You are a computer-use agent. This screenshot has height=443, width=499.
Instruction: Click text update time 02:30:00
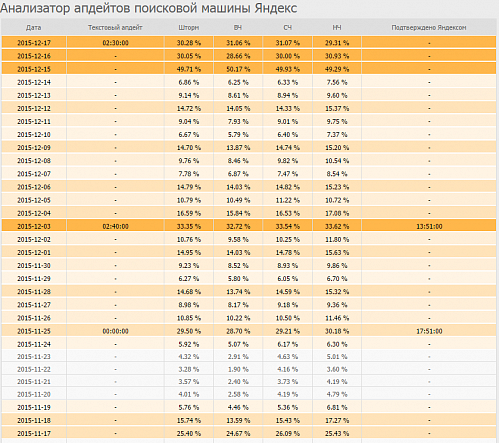pyautogui.click(x=115, y=43)
